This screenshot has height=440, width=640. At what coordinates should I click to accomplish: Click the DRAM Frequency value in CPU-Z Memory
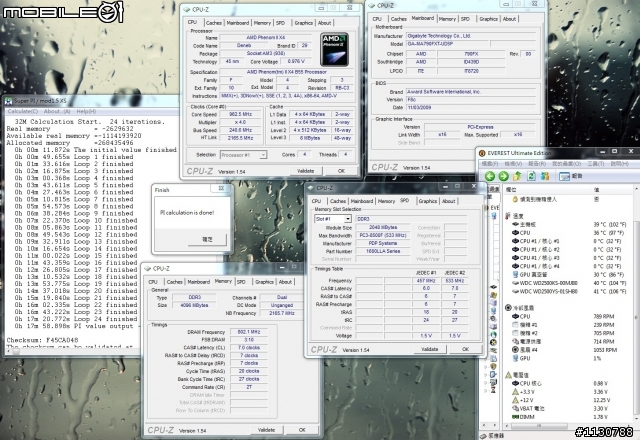(249, 332)
